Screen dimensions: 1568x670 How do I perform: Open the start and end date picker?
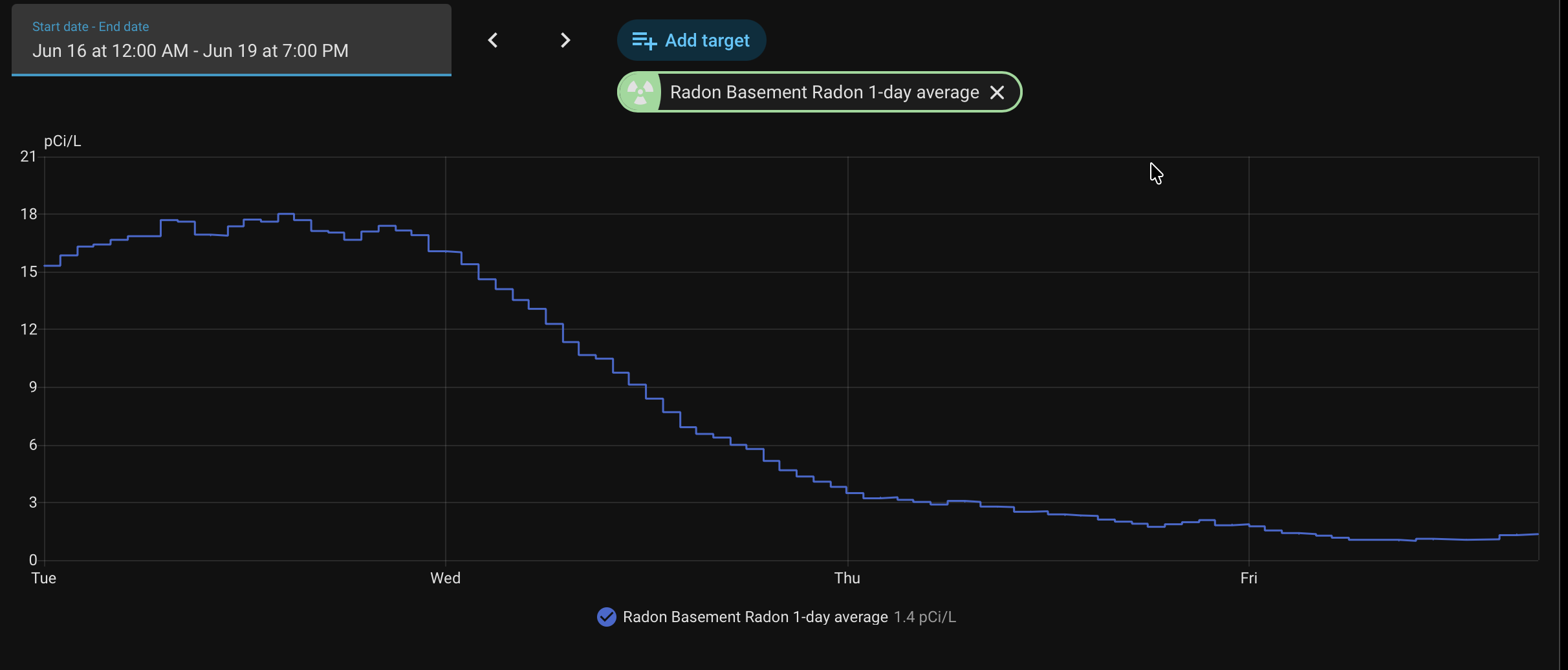point(232,39)
